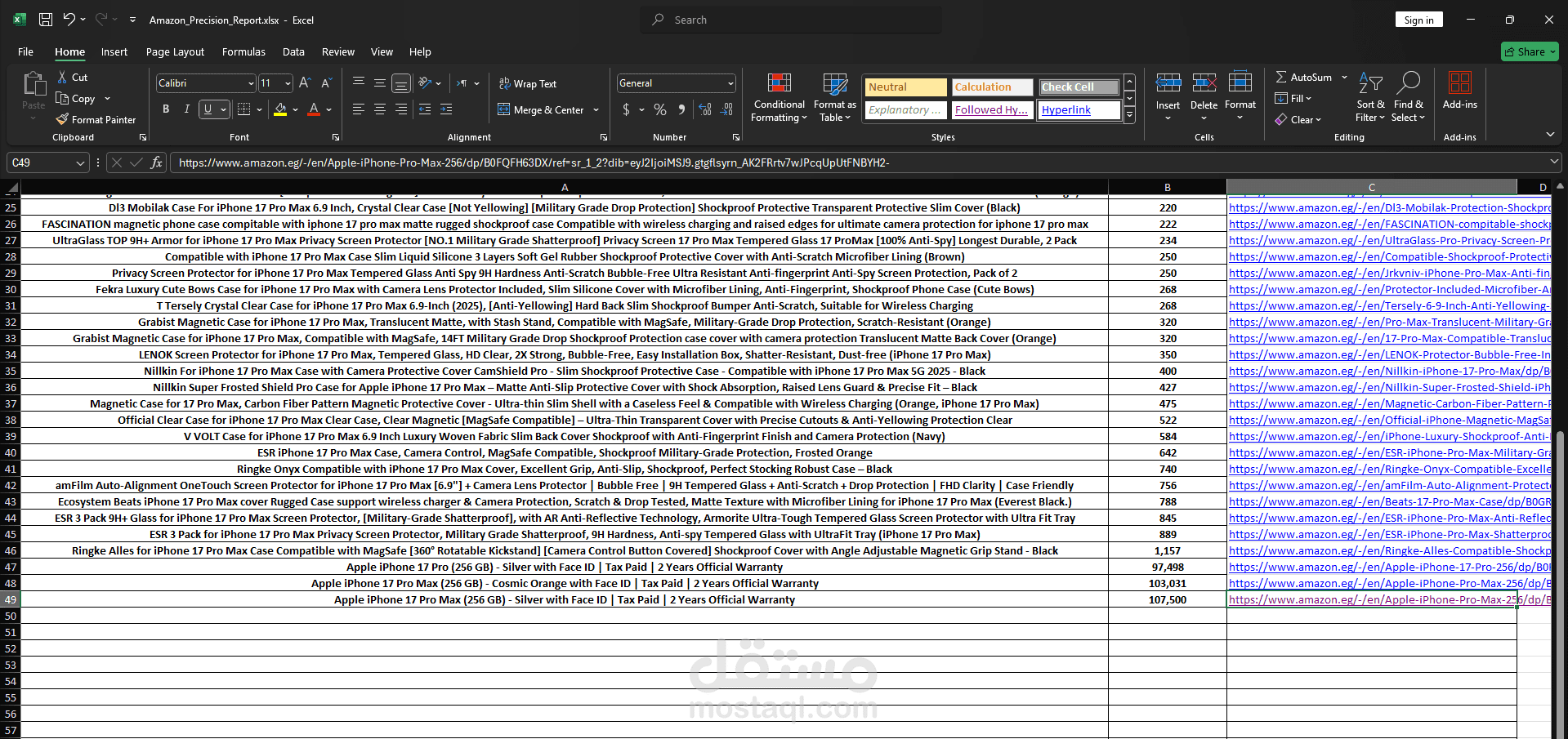
Task: Apply comma style number format
Action: (681, 109)
